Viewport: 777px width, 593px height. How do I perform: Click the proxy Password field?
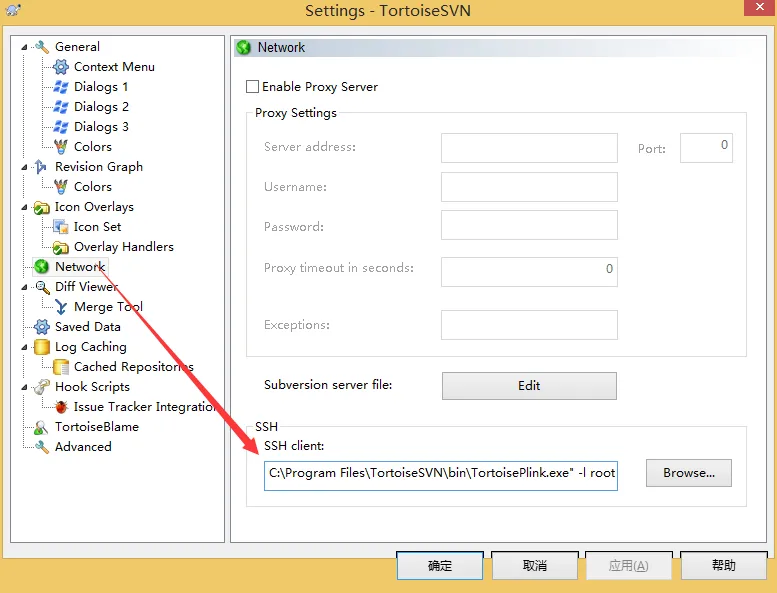click(x=529, y=225)
